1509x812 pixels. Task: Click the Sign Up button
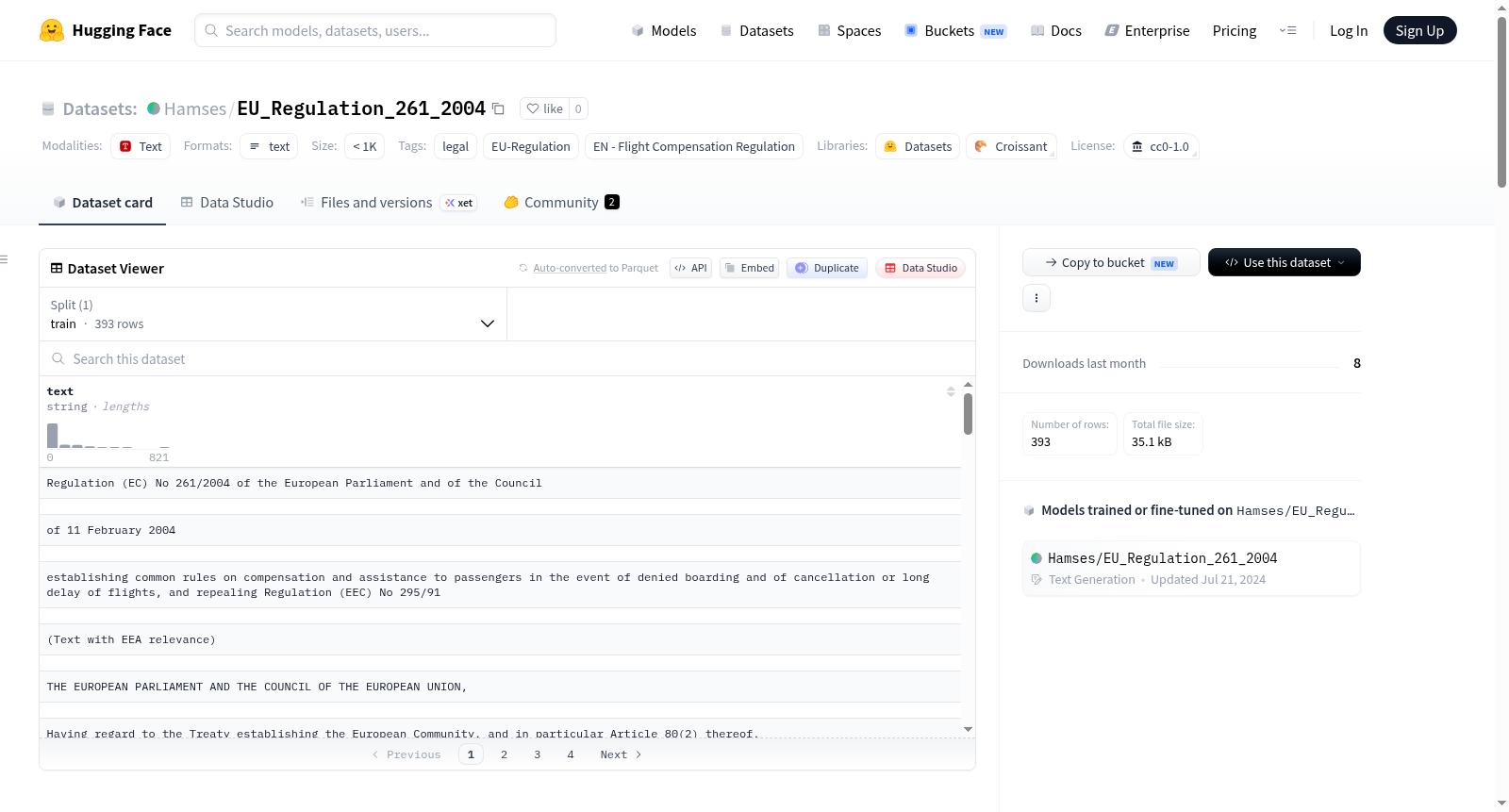[x=1419, y=30]
